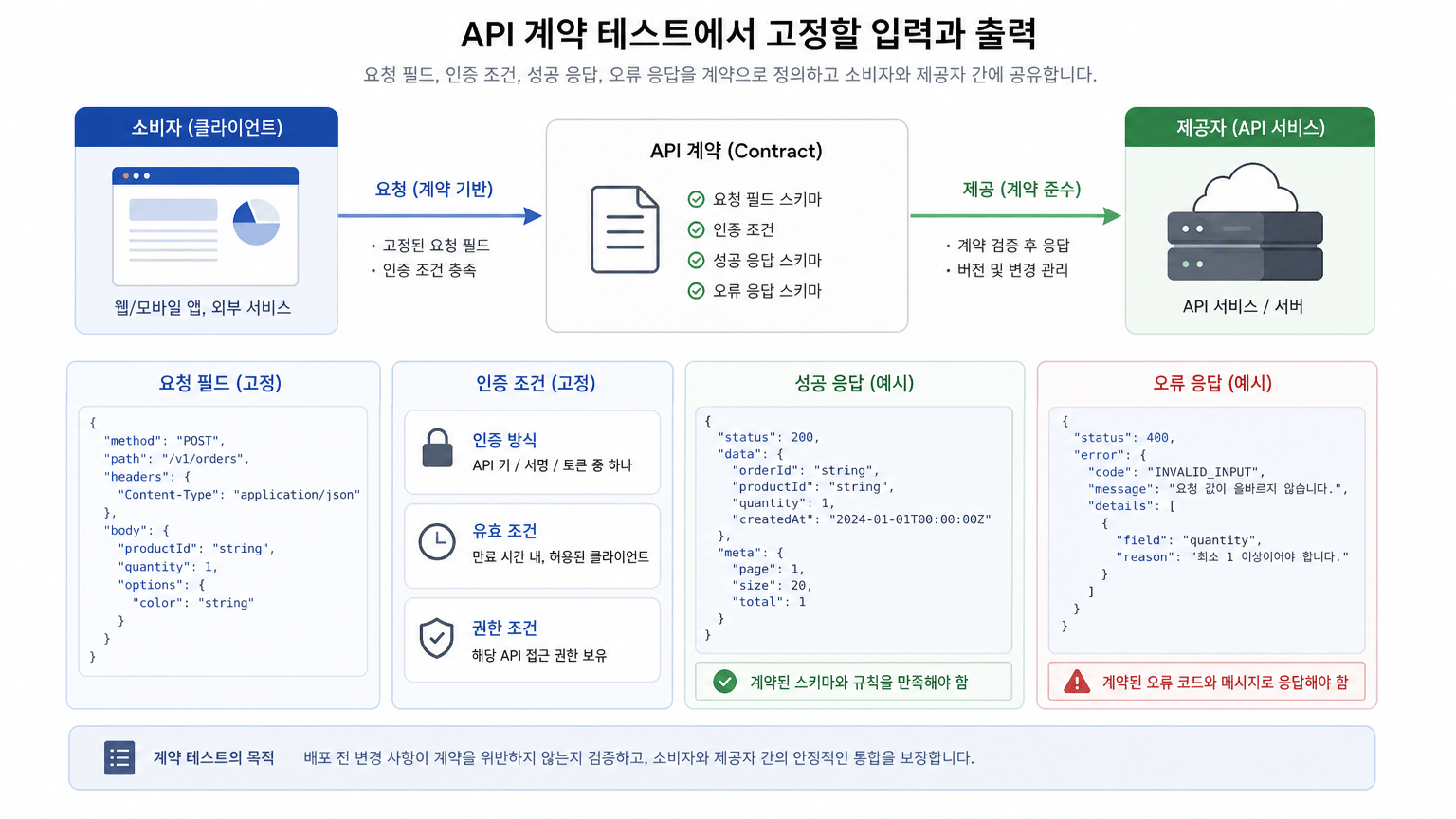Click the check mark next to 요청 필드 스키마
This screenshot has width=1456, height=819.
(696, 199)
